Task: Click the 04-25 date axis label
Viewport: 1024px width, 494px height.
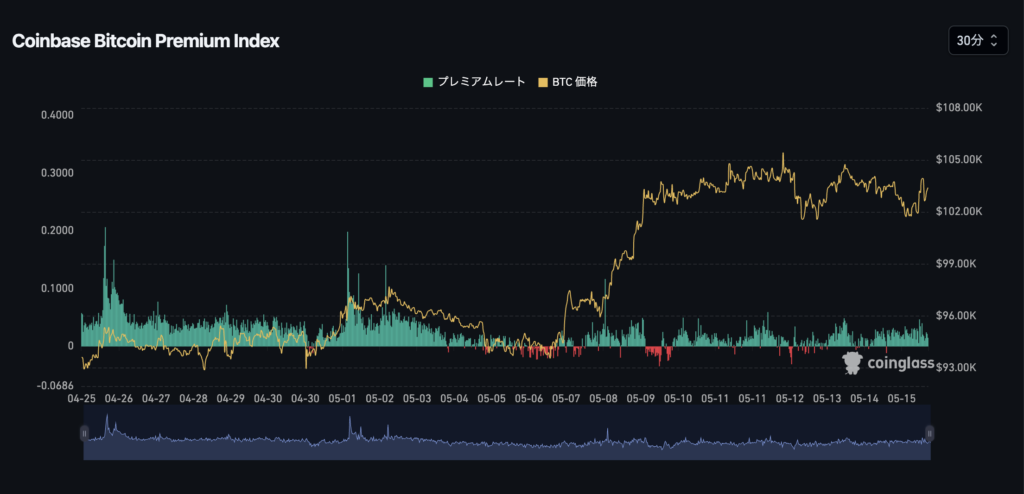Action: click(x=81, y=398)
